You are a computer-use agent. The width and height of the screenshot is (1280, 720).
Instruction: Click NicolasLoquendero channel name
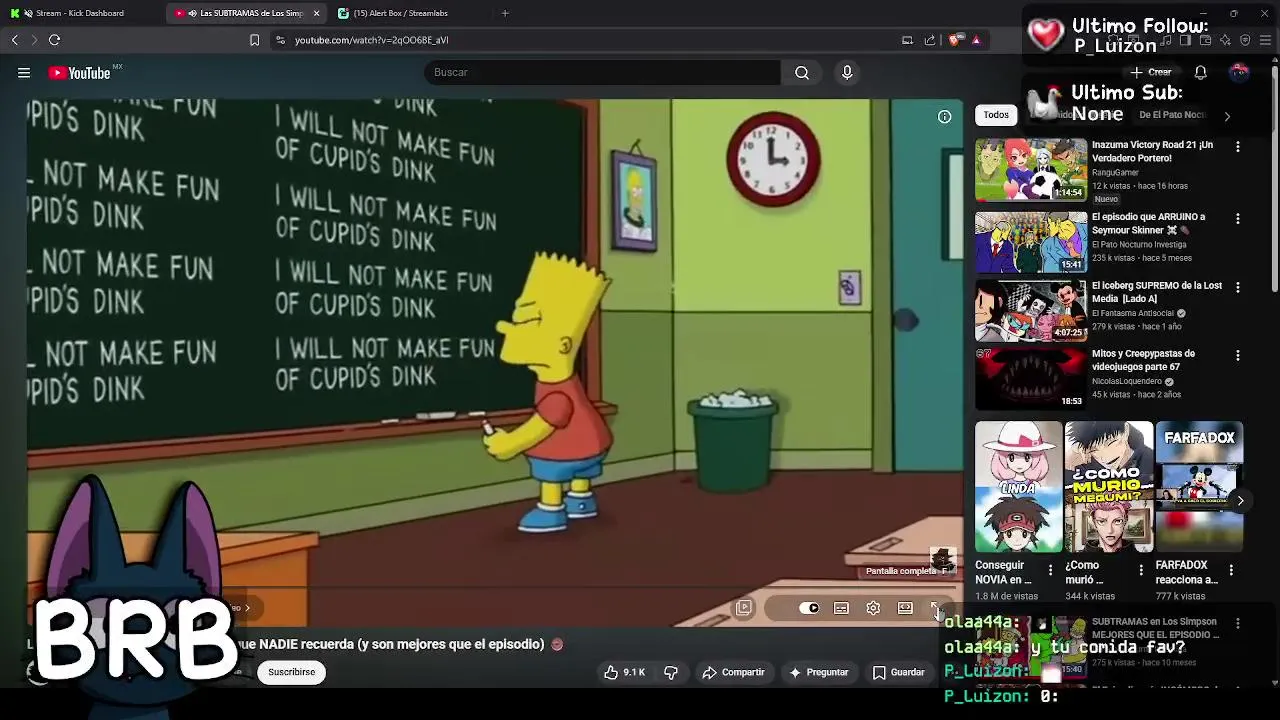point(1127,381)
